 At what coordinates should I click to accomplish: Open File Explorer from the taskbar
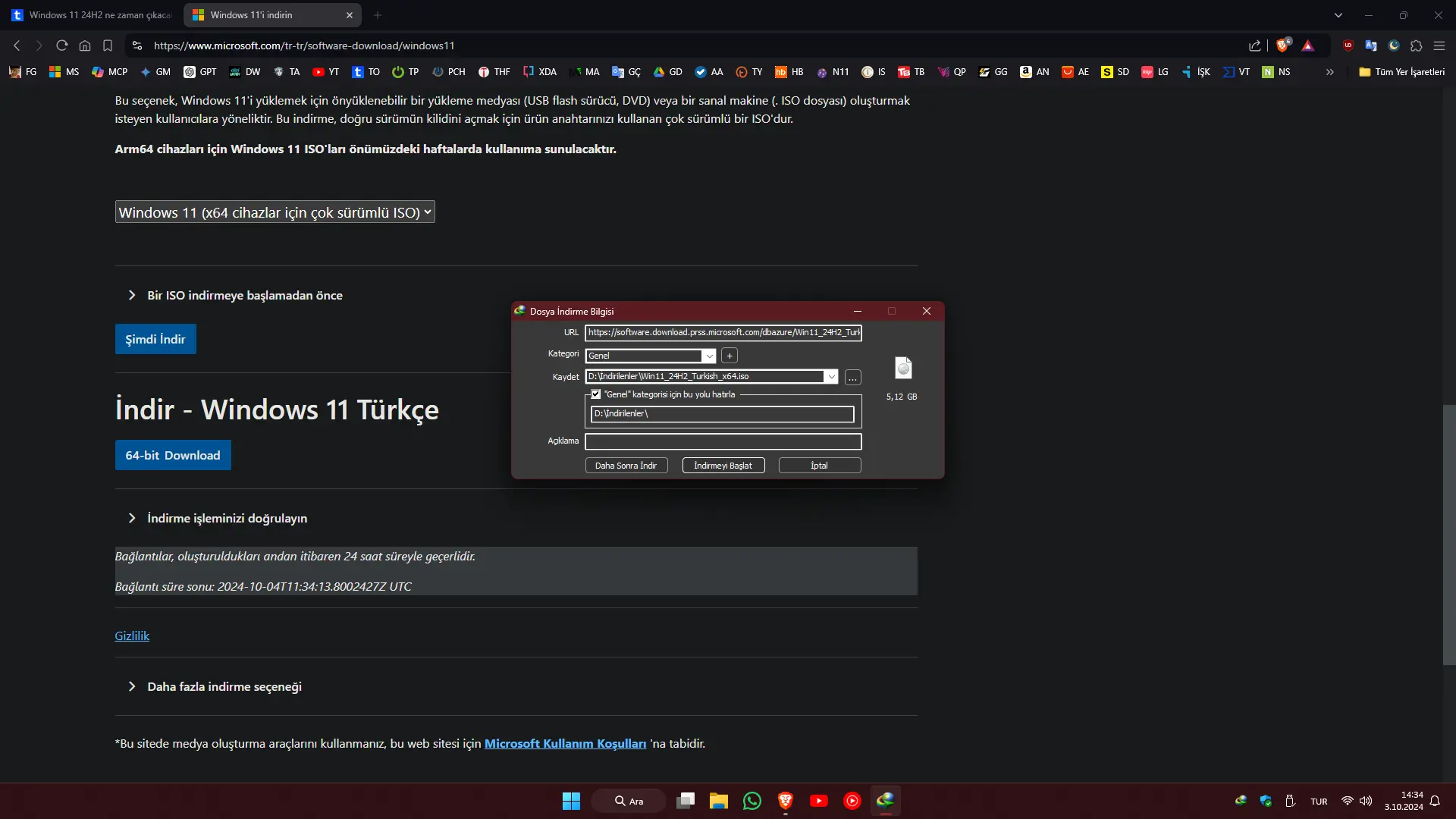718,801
